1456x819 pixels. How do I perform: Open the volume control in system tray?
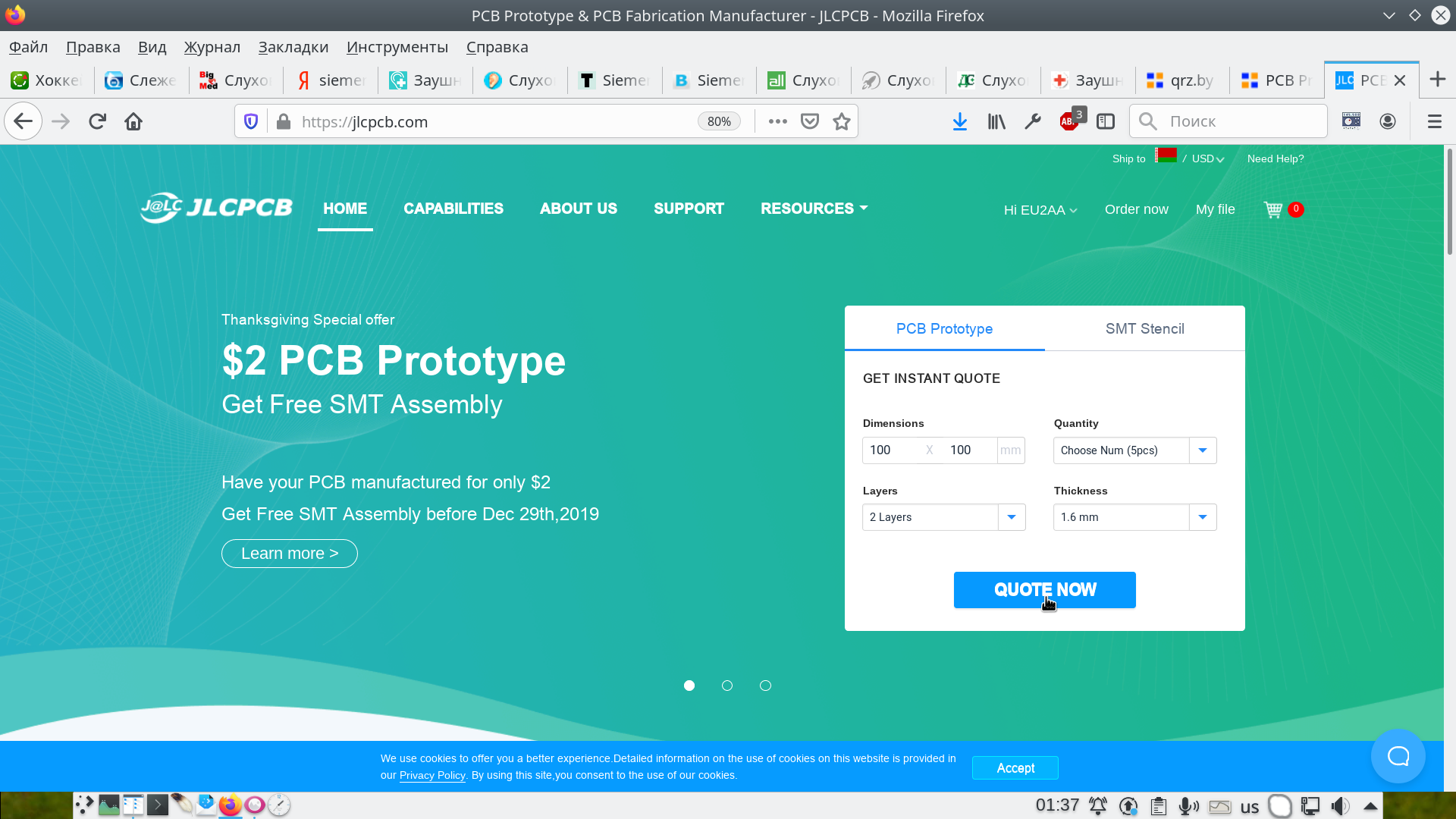tap(1341, 806)
